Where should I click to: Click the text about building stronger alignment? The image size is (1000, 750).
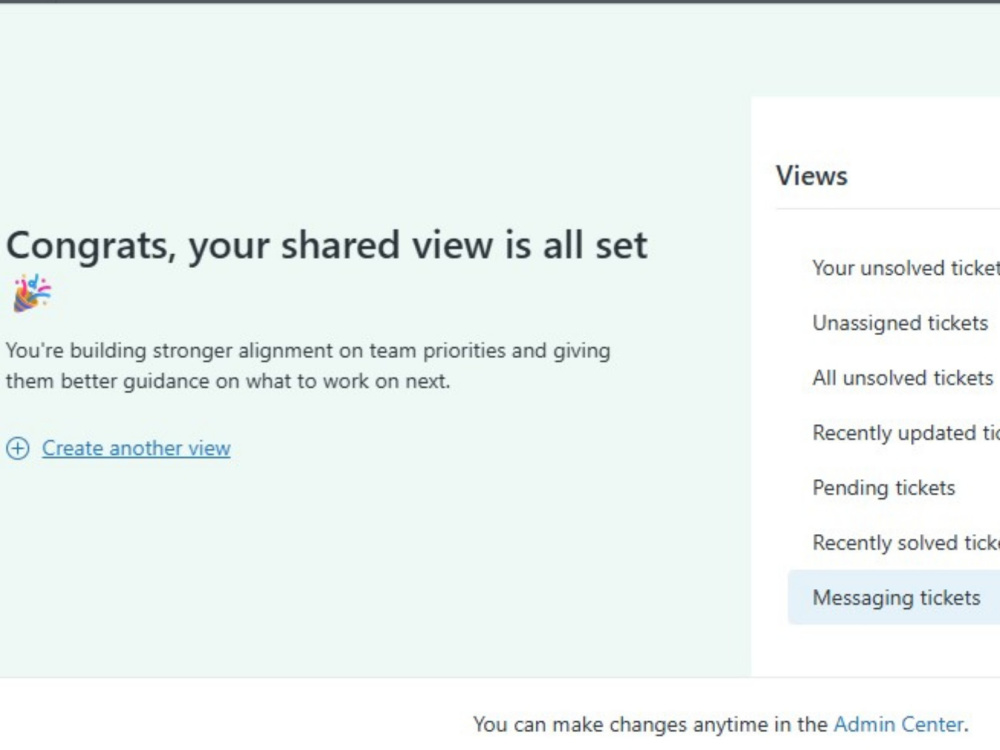[x=308, y=365]
